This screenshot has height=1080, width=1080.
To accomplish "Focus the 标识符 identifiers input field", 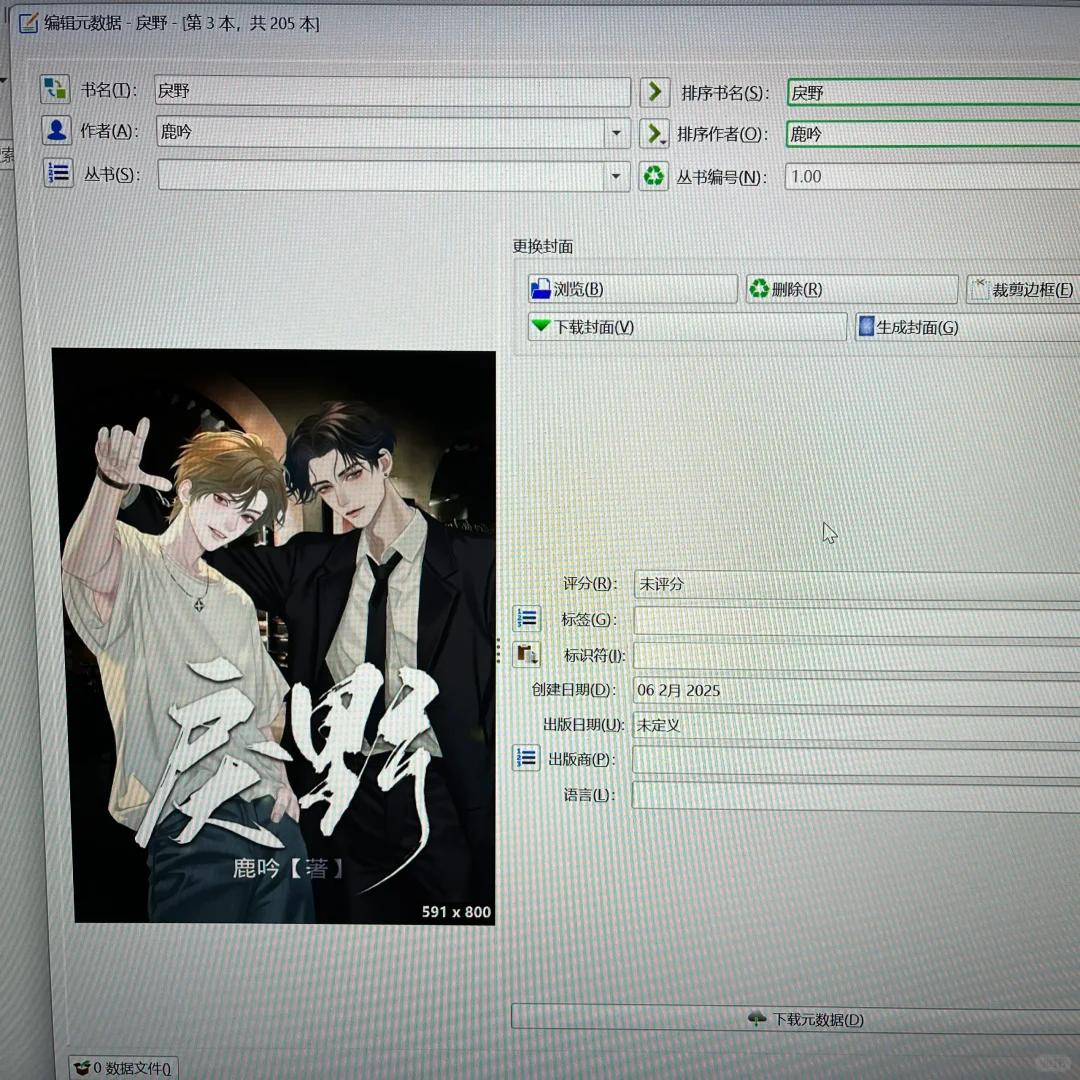I will pos(856,655).
